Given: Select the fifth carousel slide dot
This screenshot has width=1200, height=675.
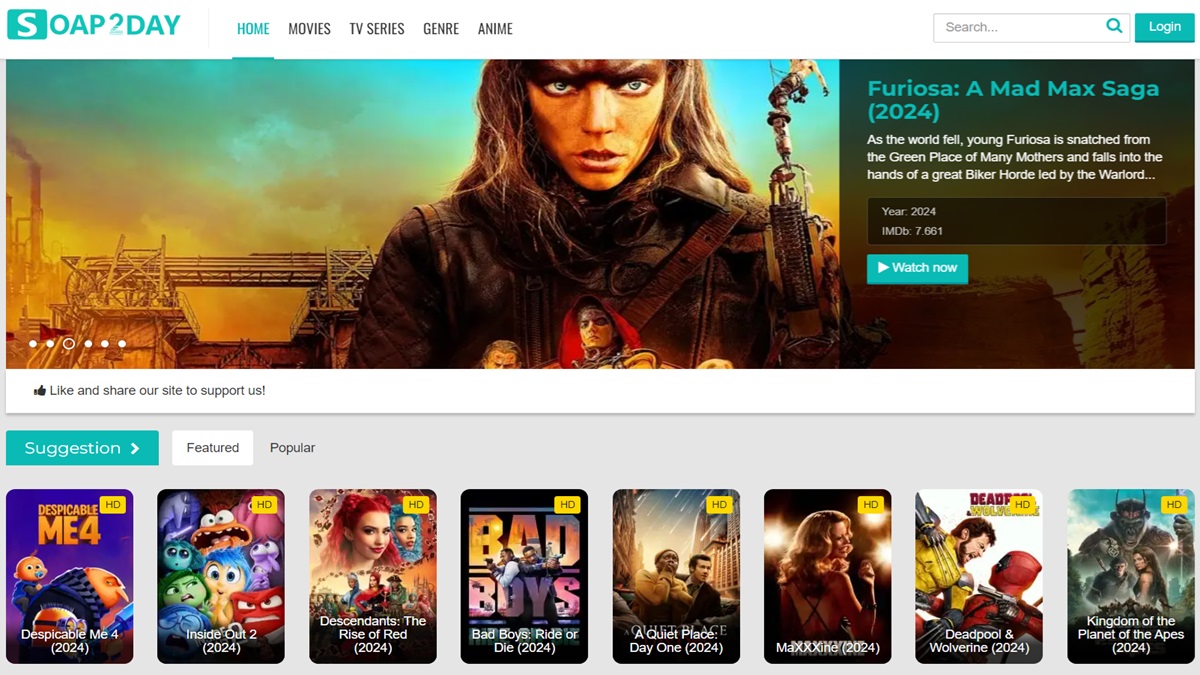Looking at the screenshot, I should 105,344.
